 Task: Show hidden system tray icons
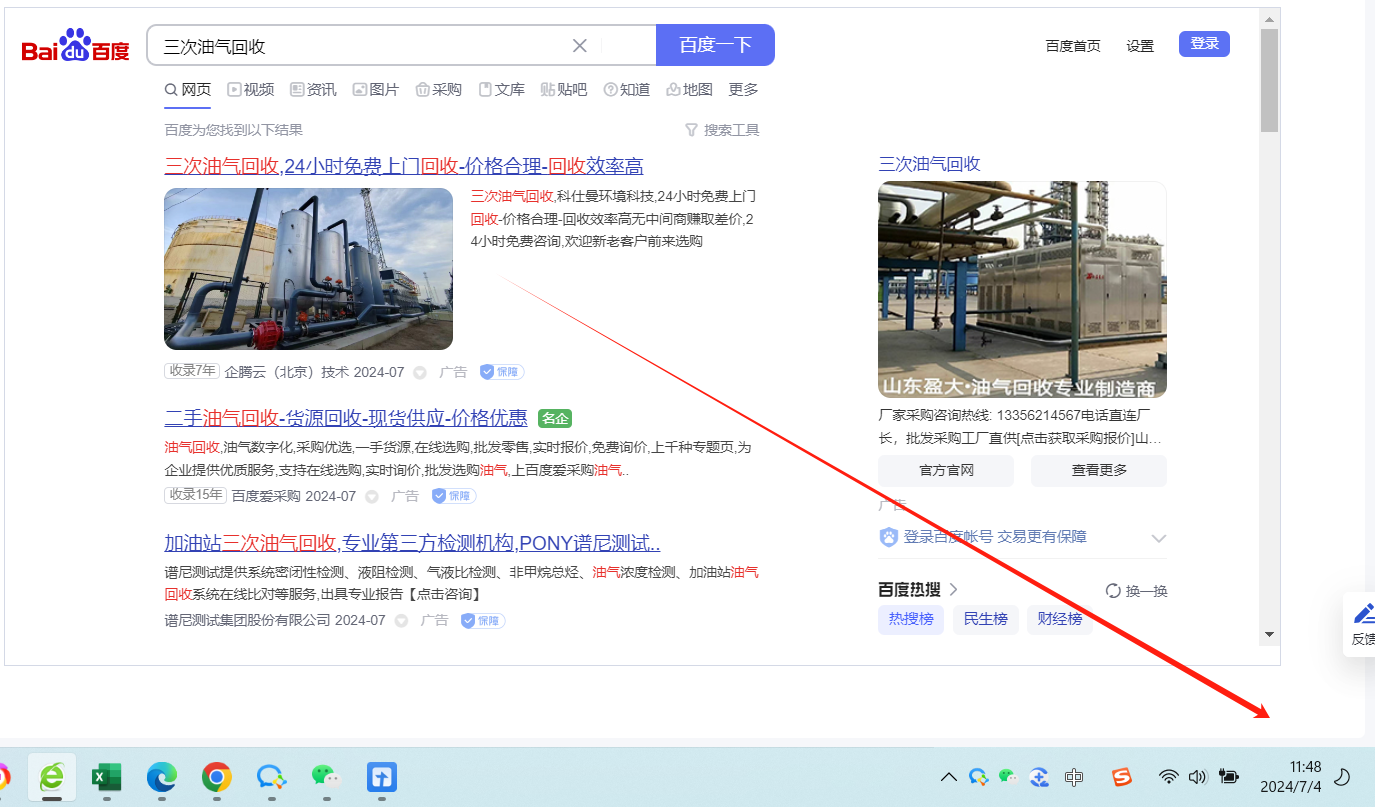(949, 777)
